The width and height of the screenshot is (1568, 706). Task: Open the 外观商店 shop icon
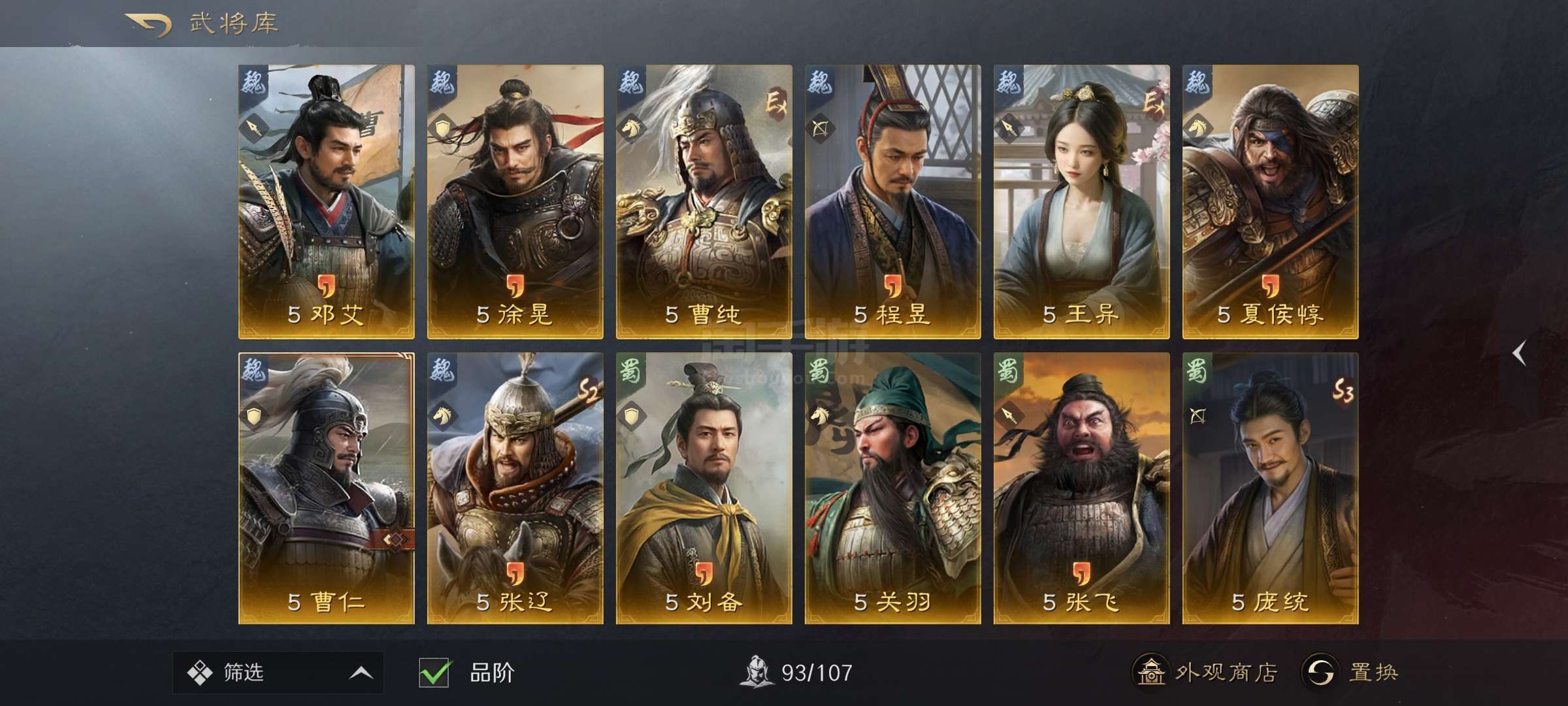1149,671
